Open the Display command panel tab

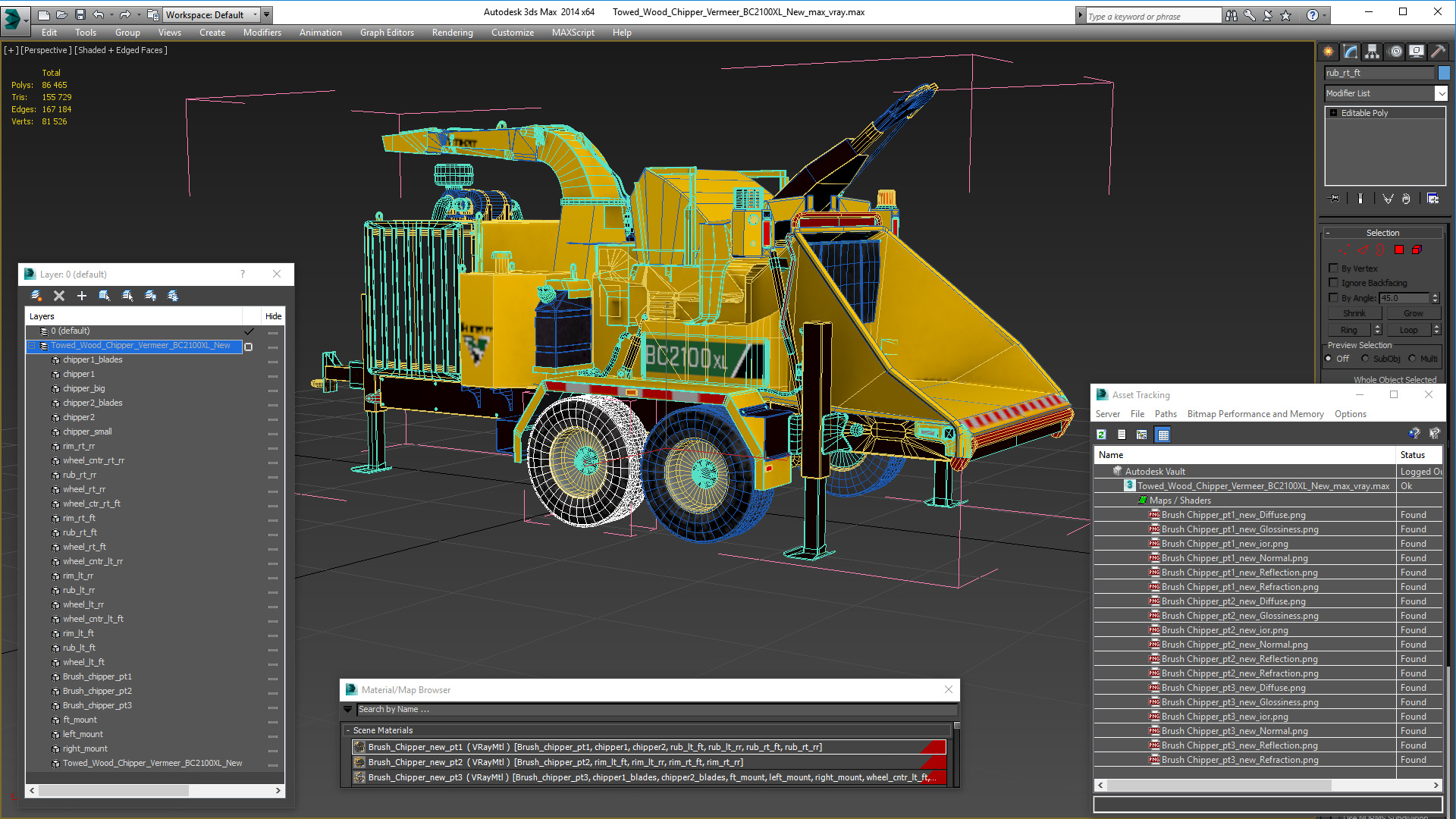pyautogui.click(x=1417, y=52)
